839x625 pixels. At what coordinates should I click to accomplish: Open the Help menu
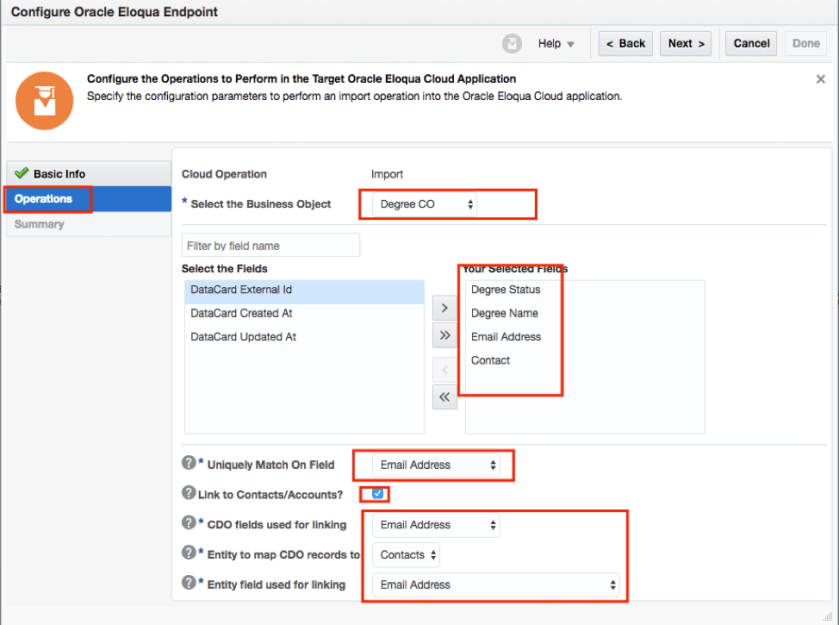click(556, 44)
